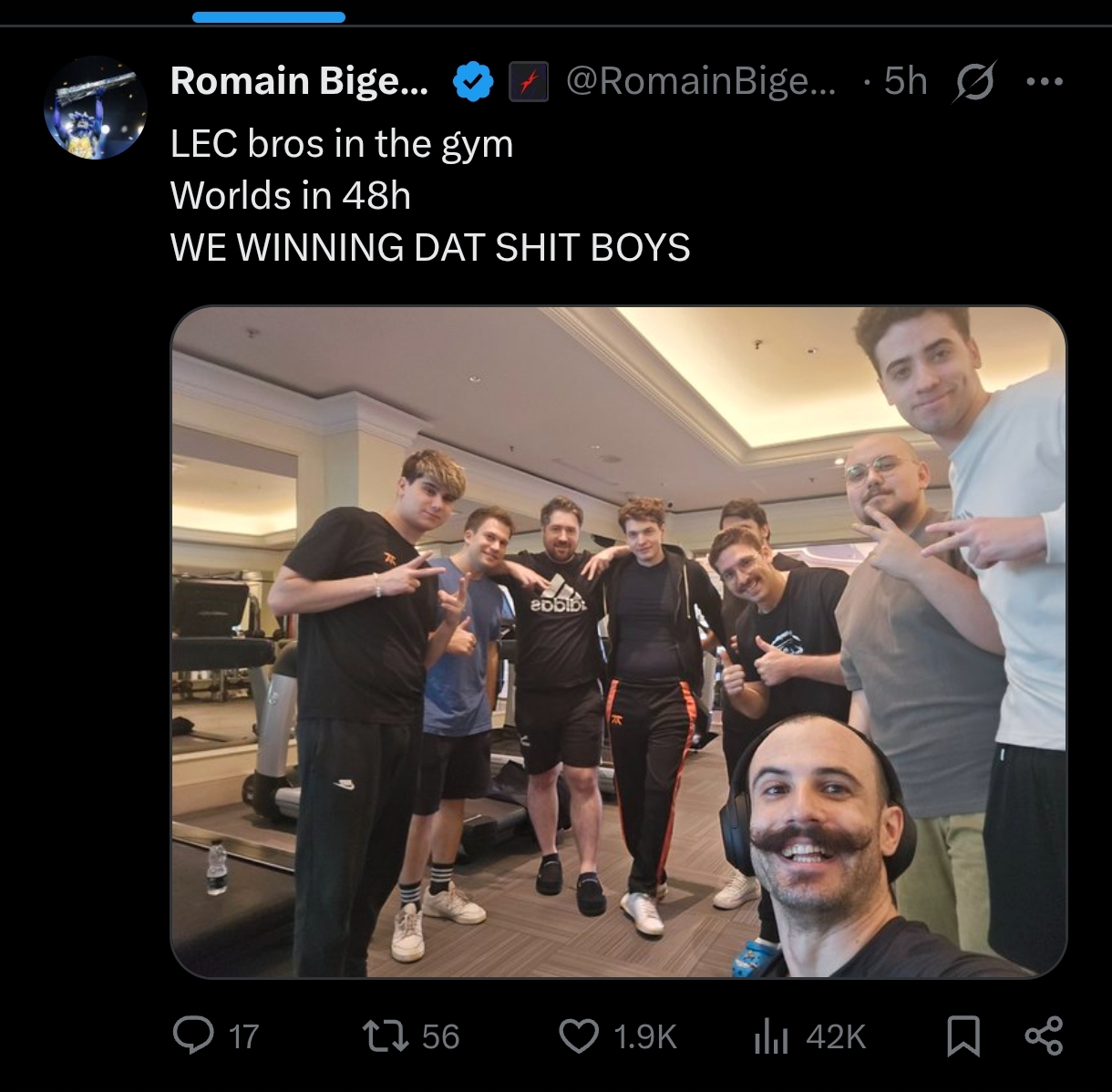The height and width of the screenshot is (1092, 1112).
Task: Toggle the like heart icon
Action: tap(578, 1037)
